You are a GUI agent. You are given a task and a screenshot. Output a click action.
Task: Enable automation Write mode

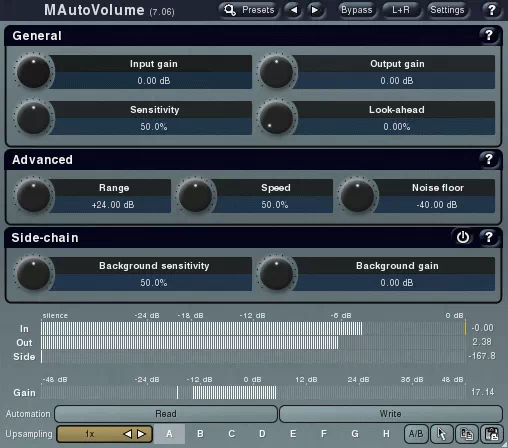(x=391, y=414)
